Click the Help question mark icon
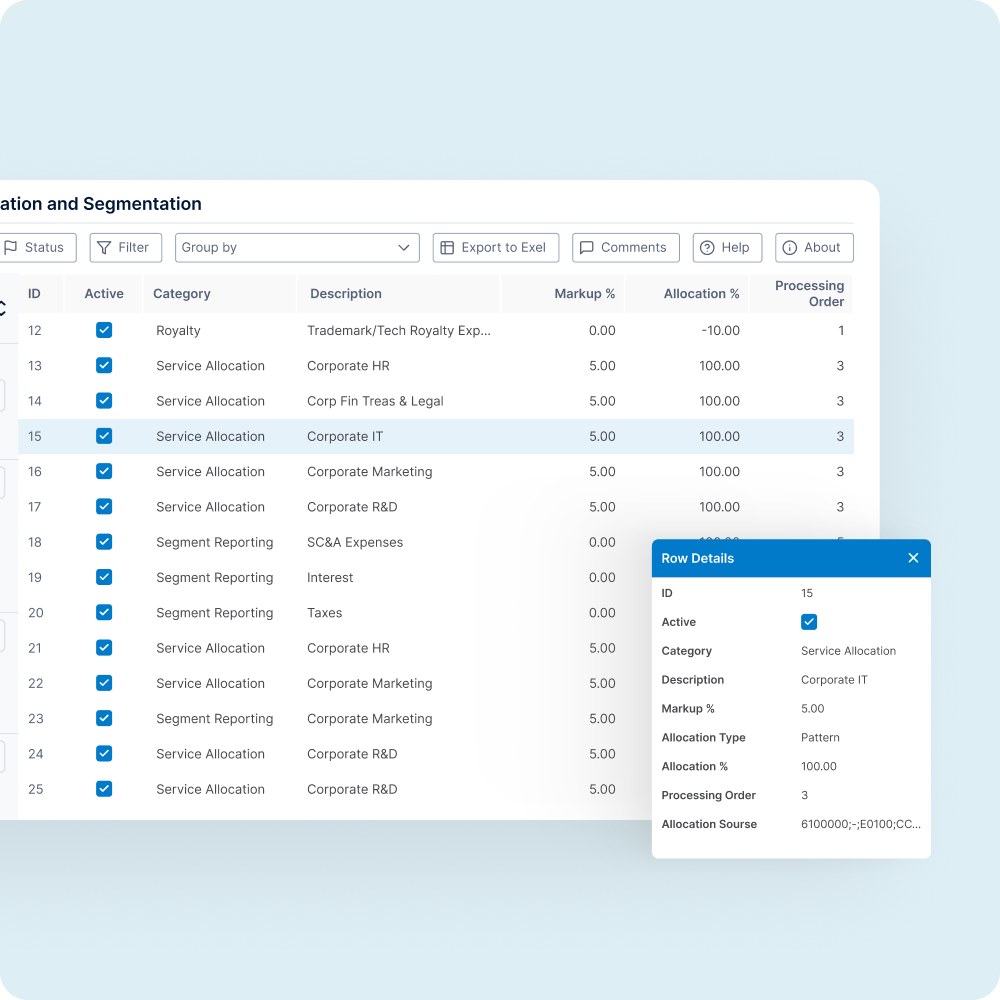The width and height of the screenshot is (1000, 1000). (x=707, y=248)
